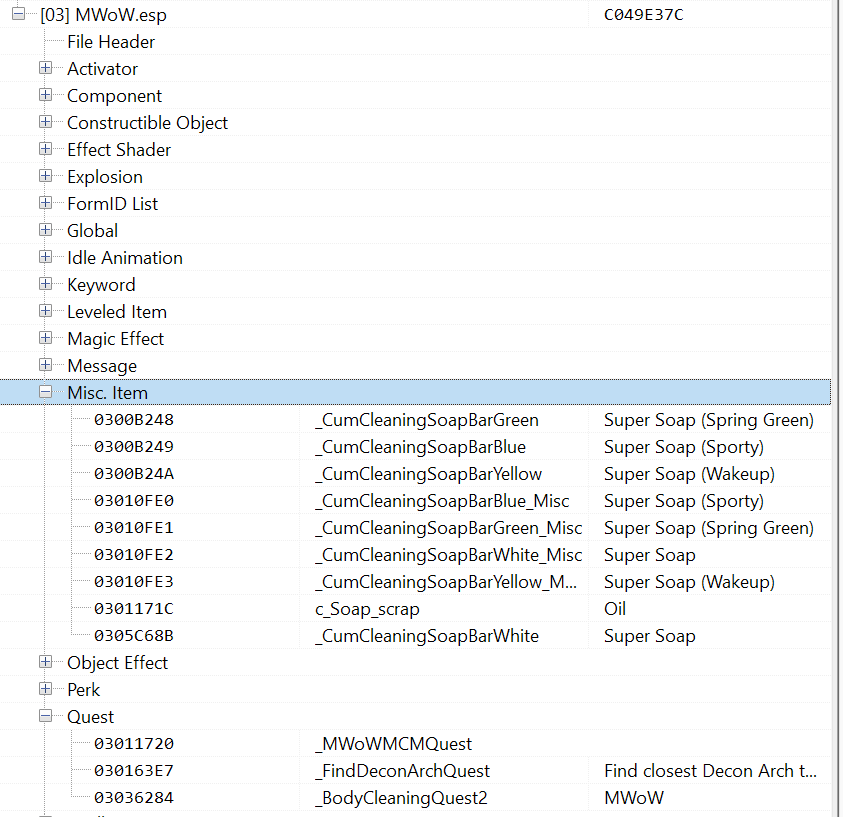Image resolution: width=843 pixels, height=817 pixels.
Task: Select the File Header entry
Action: click(x=111, y=42)
